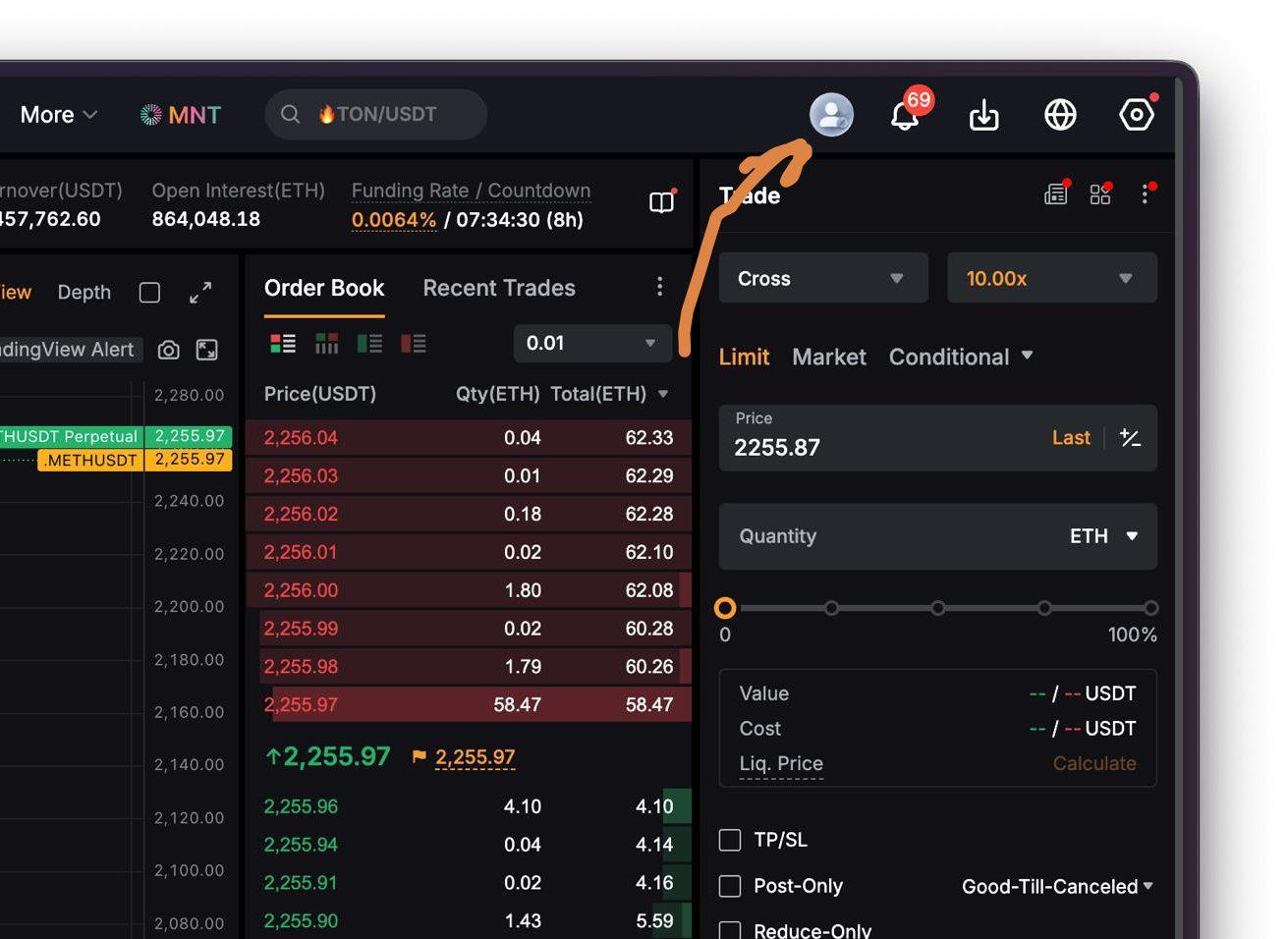The height and width of the screenshot is (939, 1288).
Task: Click bid price 2,255.91 row
Action: coord(469,883)
